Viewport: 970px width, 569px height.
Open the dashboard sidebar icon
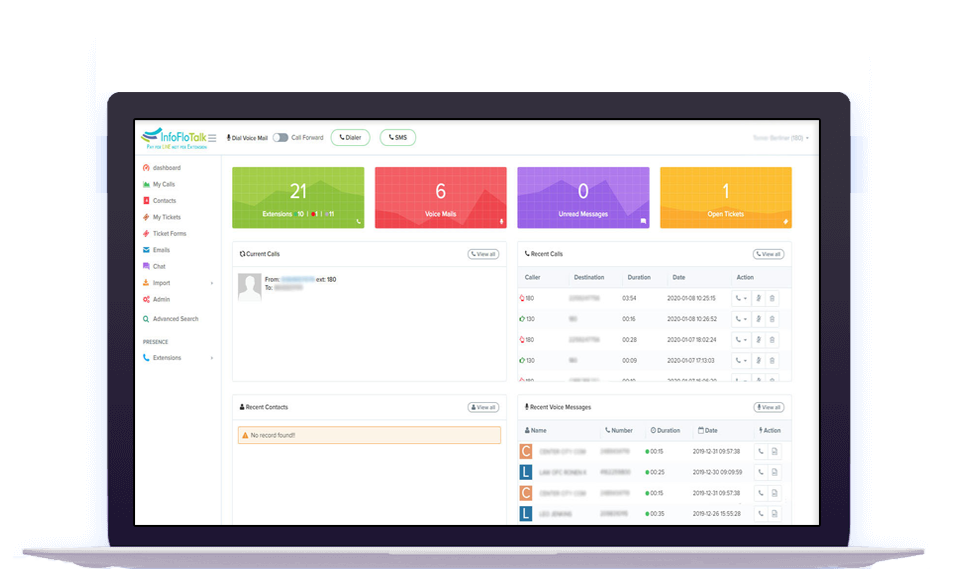(x=146, y=168)
